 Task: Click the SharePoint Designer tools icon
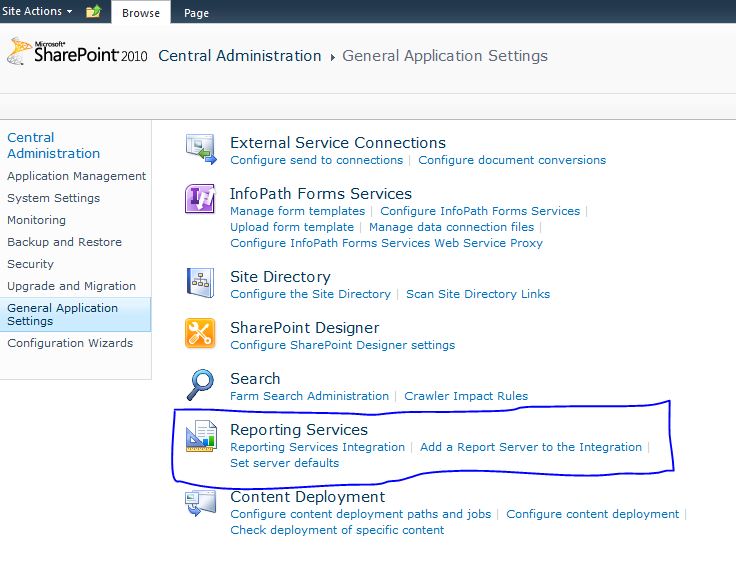(x=200, y=333)
